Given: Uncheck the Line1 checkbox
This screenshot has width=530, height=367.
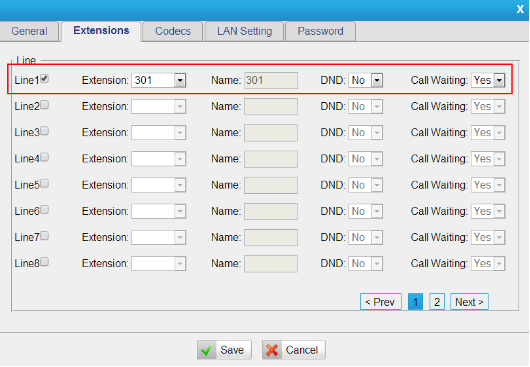Looking at the screenshot, I should point(45,79).
